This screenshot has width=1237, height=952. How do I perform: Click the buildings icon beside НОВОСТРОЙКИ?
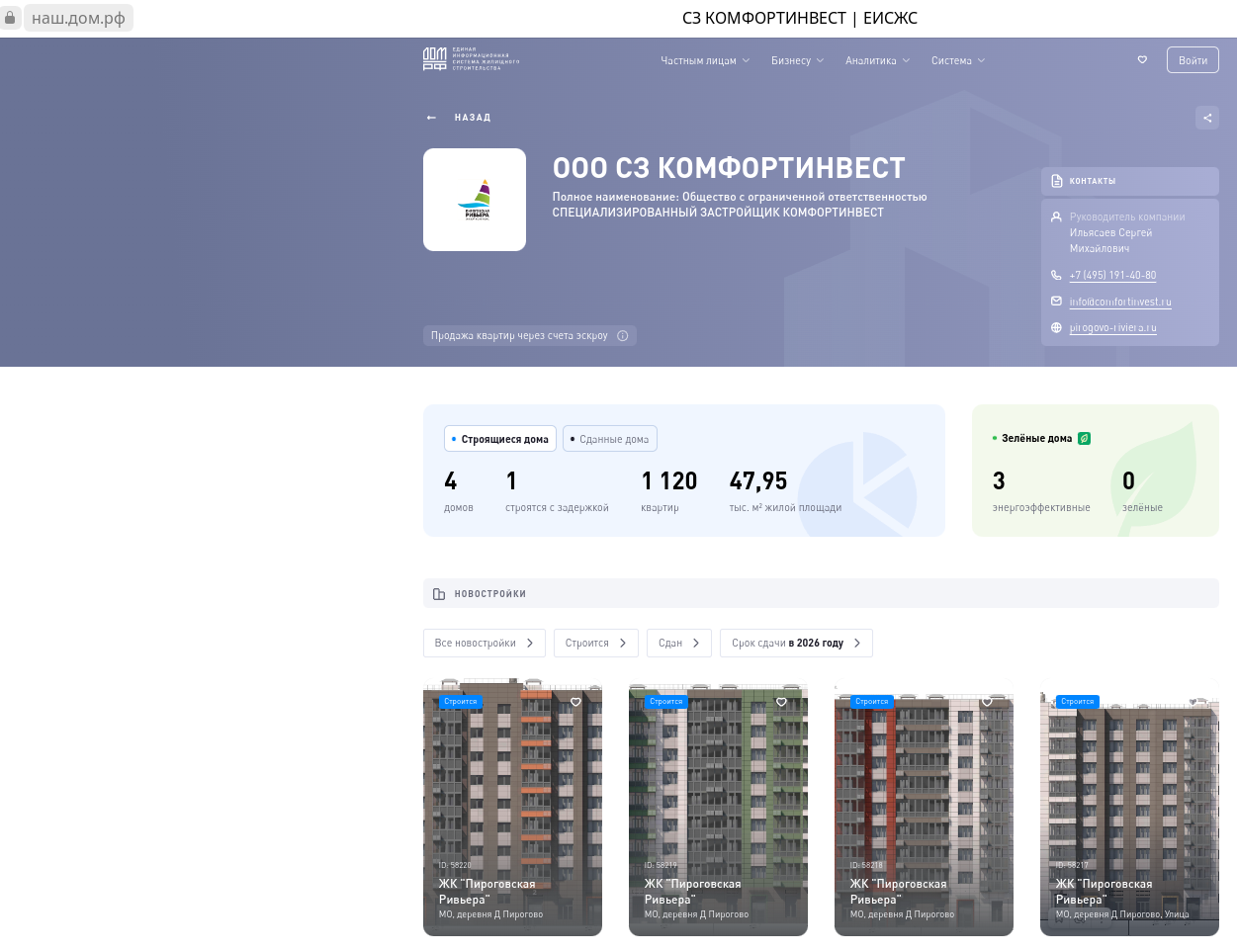click(439, 594)
